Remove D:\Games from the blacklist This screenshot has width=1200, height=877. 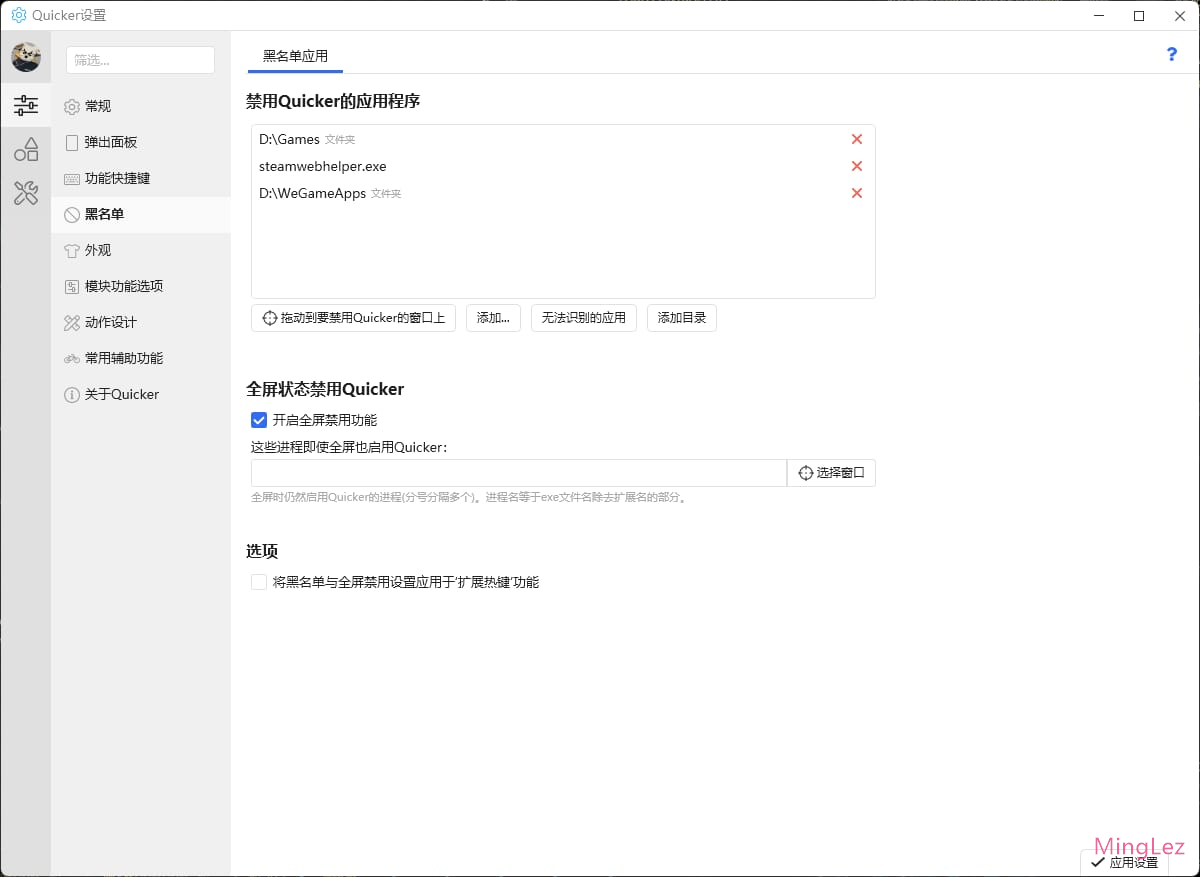click(856, 140)
